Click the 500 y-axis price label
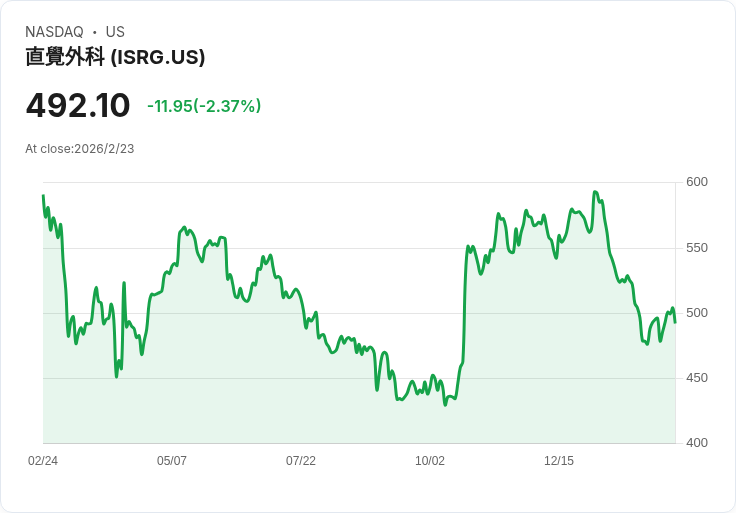The height and width of the screenshot is (513, 736). [x=697, y=313]
